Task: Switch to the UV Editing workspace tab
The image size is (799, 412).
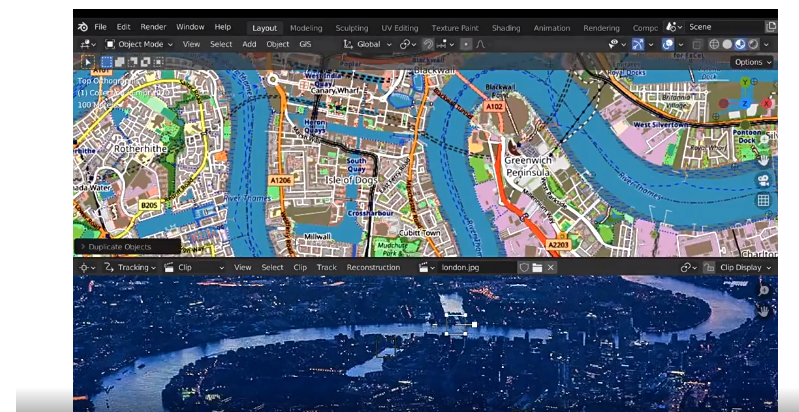Action: (x=400, y=28)
